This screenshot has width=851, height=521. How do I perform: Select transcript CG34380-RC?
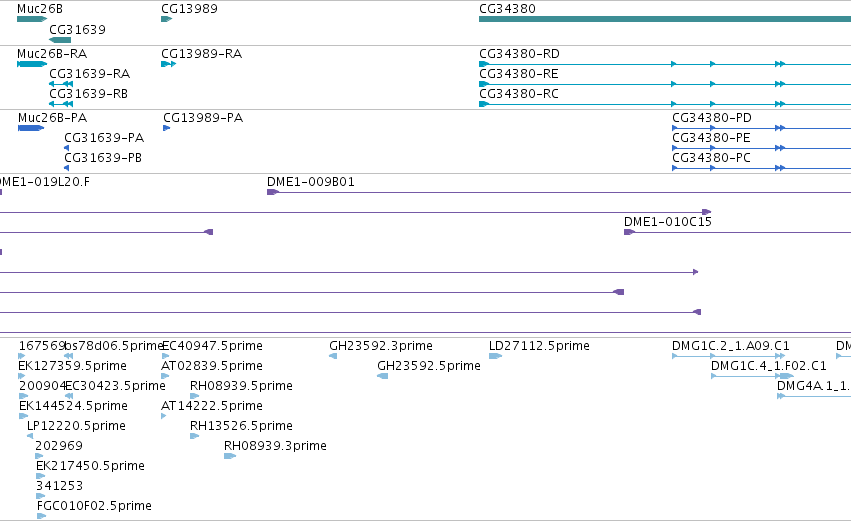click(x=665, y=104)
